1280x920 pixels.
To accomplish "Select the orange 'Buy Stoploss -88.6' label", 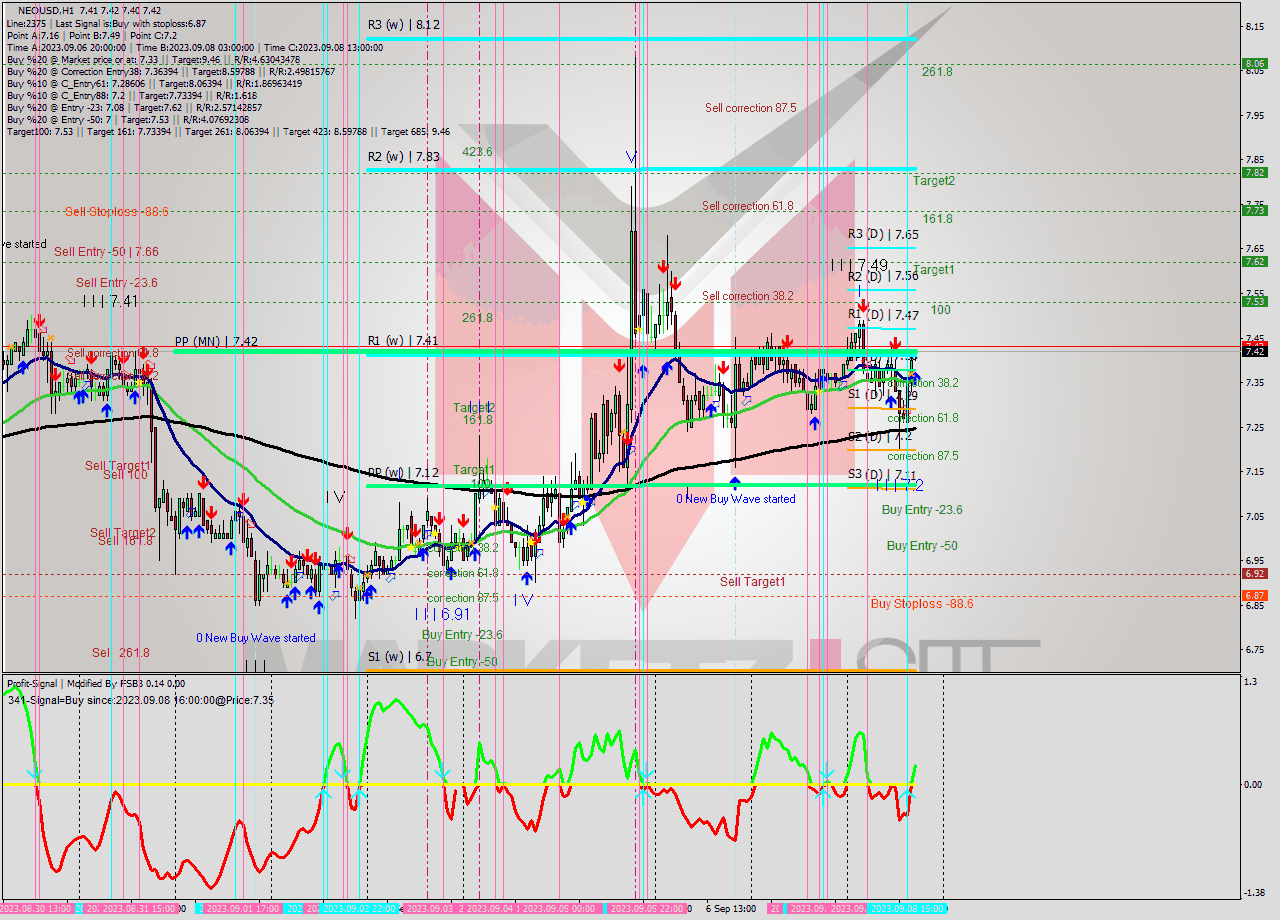I will (x=921, y=604).
